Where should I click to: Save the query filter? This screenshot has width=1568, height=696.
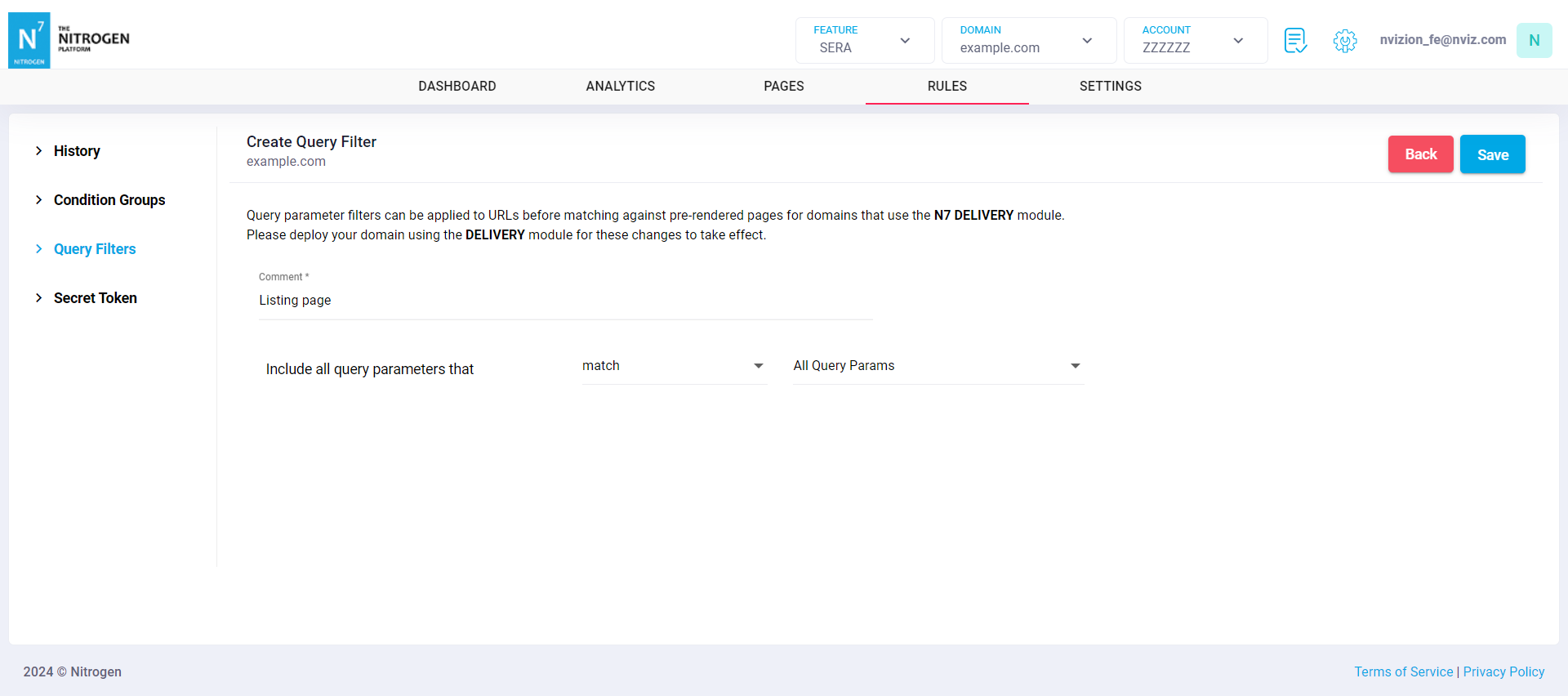(1492, 154)
